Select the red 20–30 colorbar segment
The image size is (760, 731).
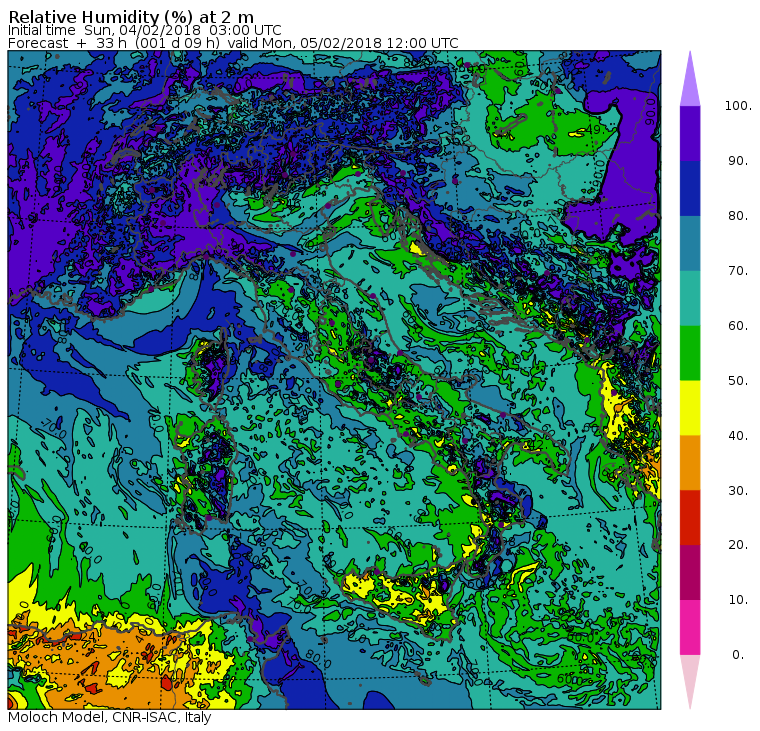click(x=690, y=518)
